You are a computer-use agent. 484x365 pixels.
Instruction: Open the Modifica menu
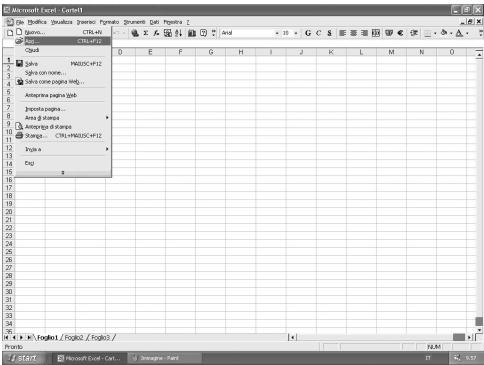click(x=37, y=22)
